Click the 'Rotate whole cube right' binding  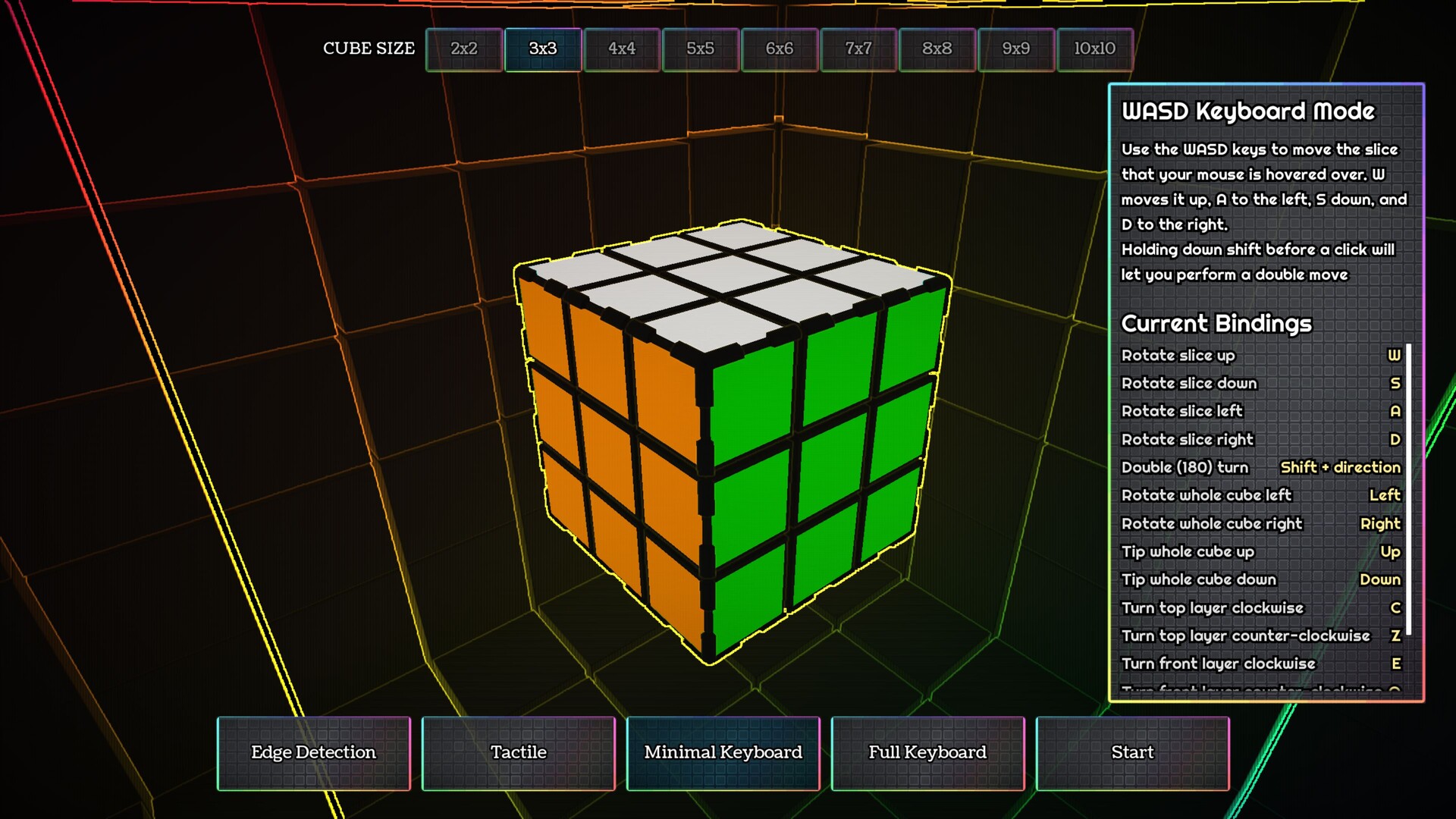(1261, 523)
